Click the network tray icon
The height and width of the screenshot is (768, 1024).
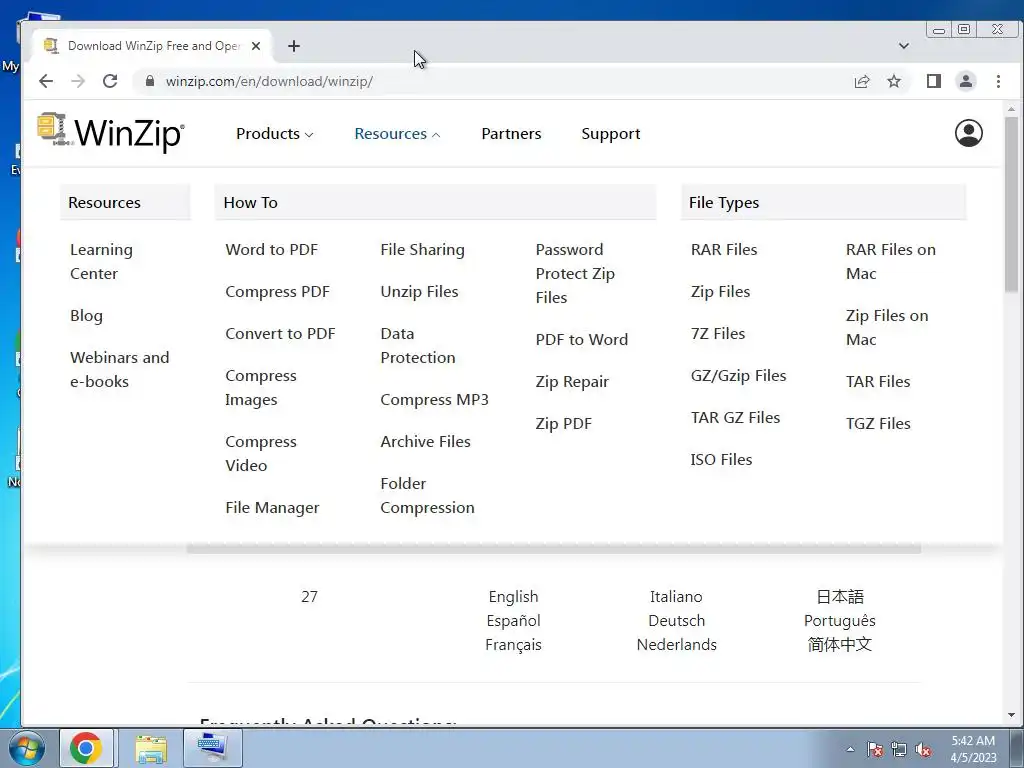tap(899, 749)
